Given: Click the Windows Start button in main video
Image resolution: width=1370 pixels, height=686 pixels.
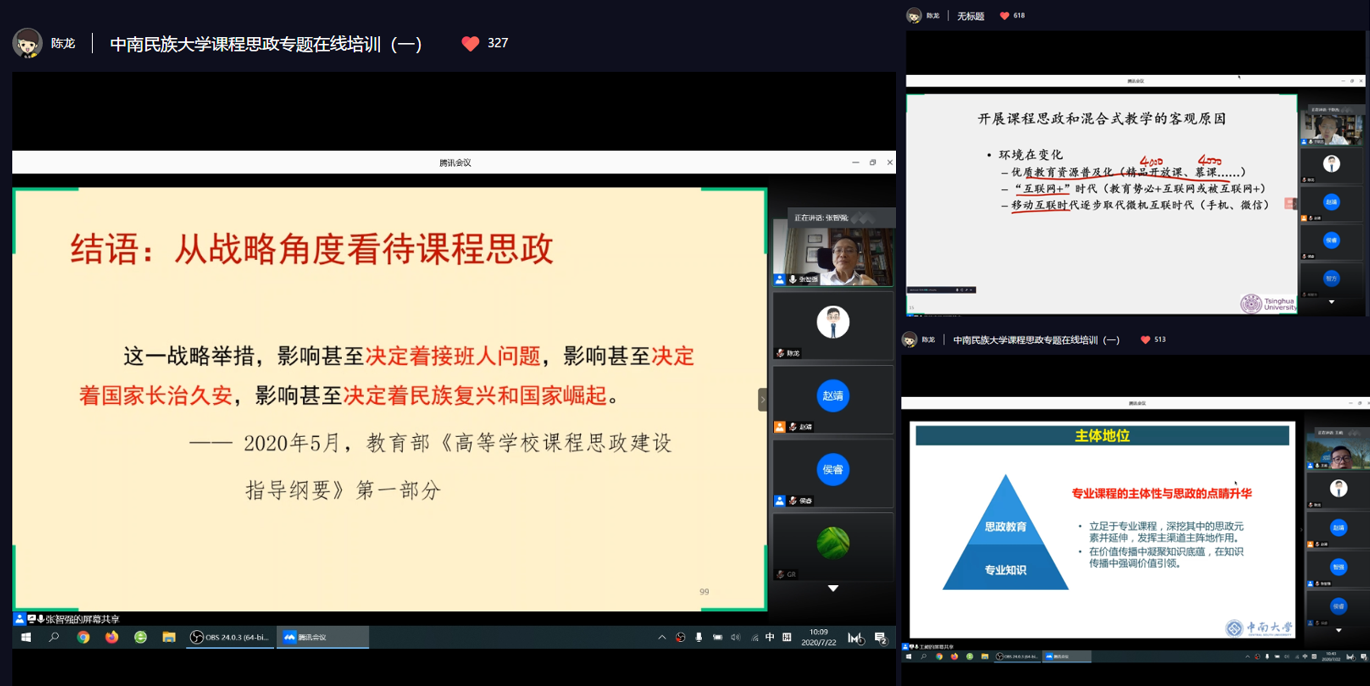Looking at the screenshot, I should point(26,637).
